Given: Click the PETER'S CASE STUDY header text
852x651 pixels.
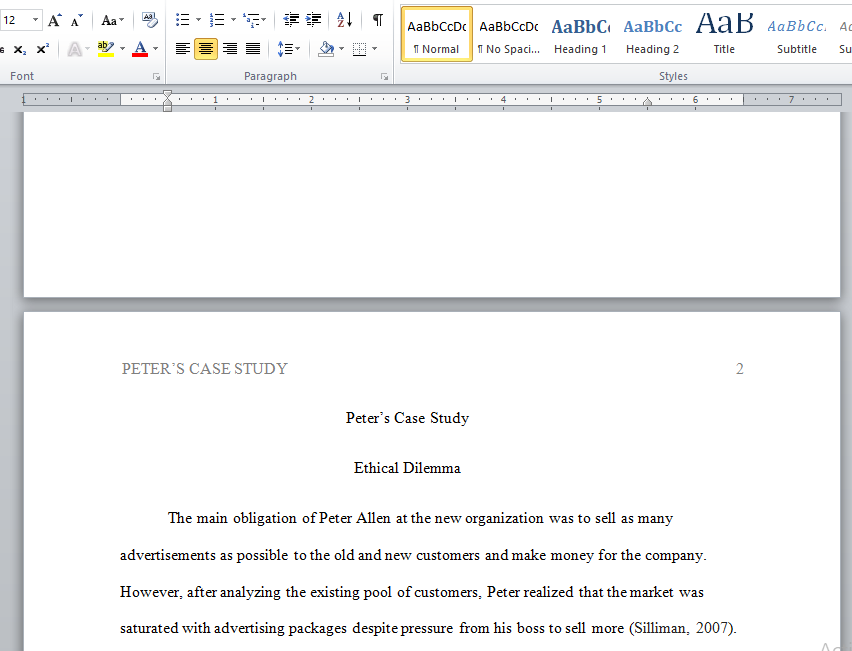Looking at the screenshot, I should tap(204, 369).
